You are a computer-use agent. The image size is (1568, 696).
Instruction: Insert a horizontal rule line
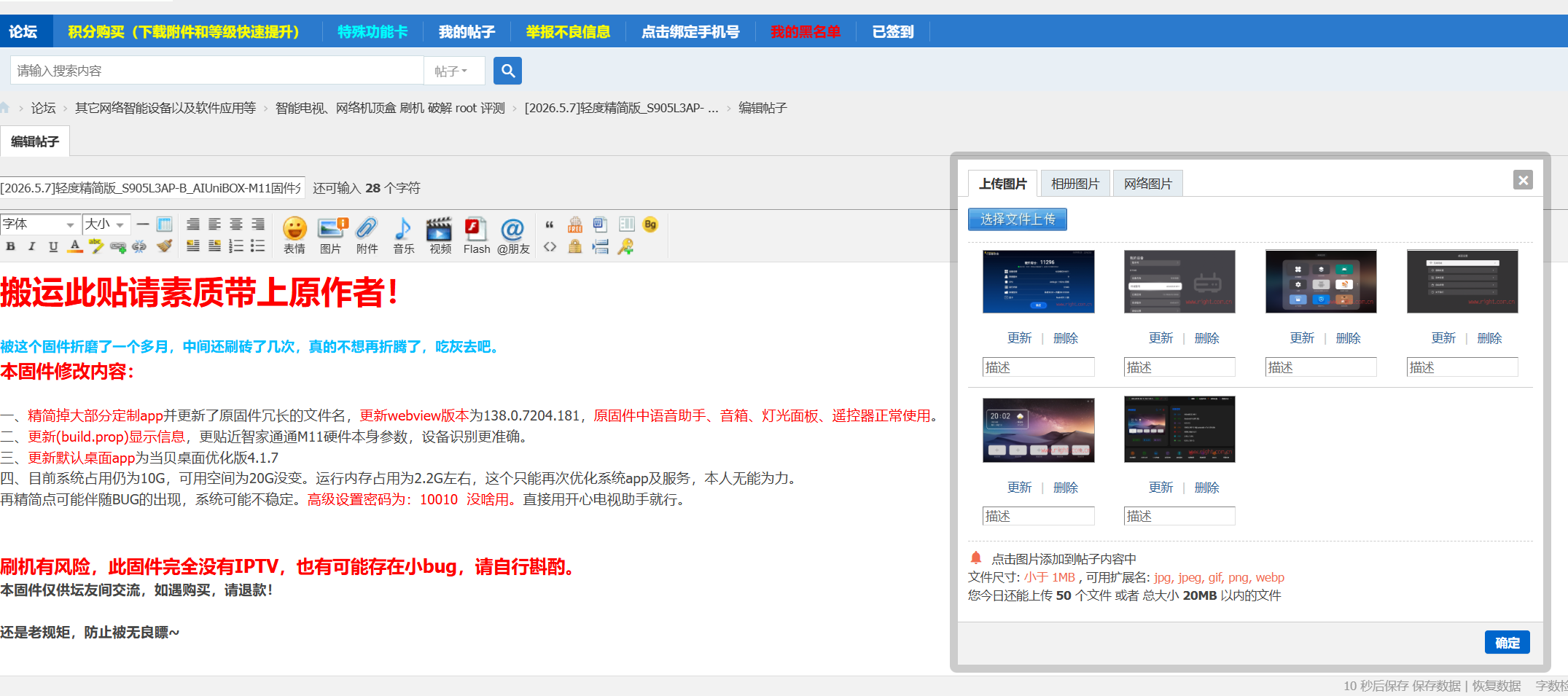pyautogui.click(x=143, y=224)
